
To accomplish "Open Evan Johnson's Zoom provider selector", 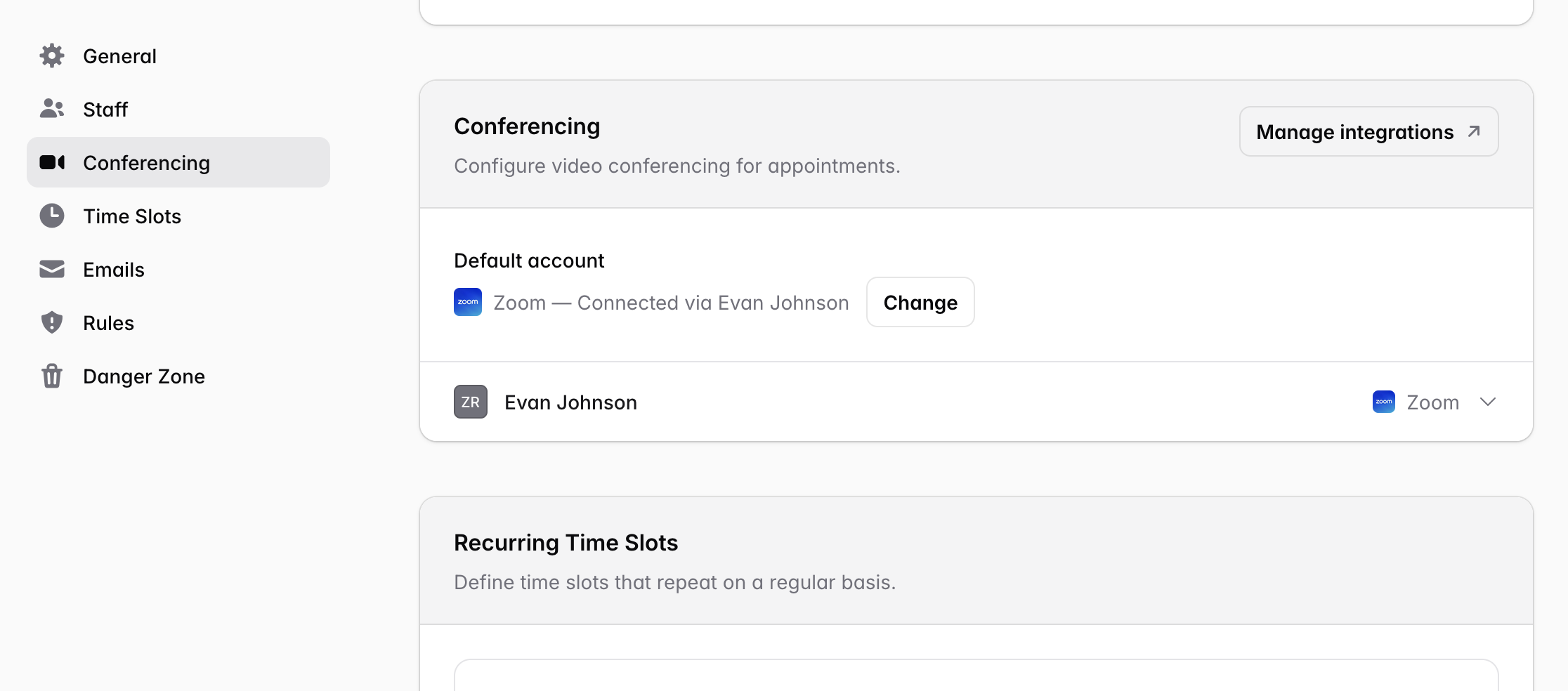I will pos(1432,402).
